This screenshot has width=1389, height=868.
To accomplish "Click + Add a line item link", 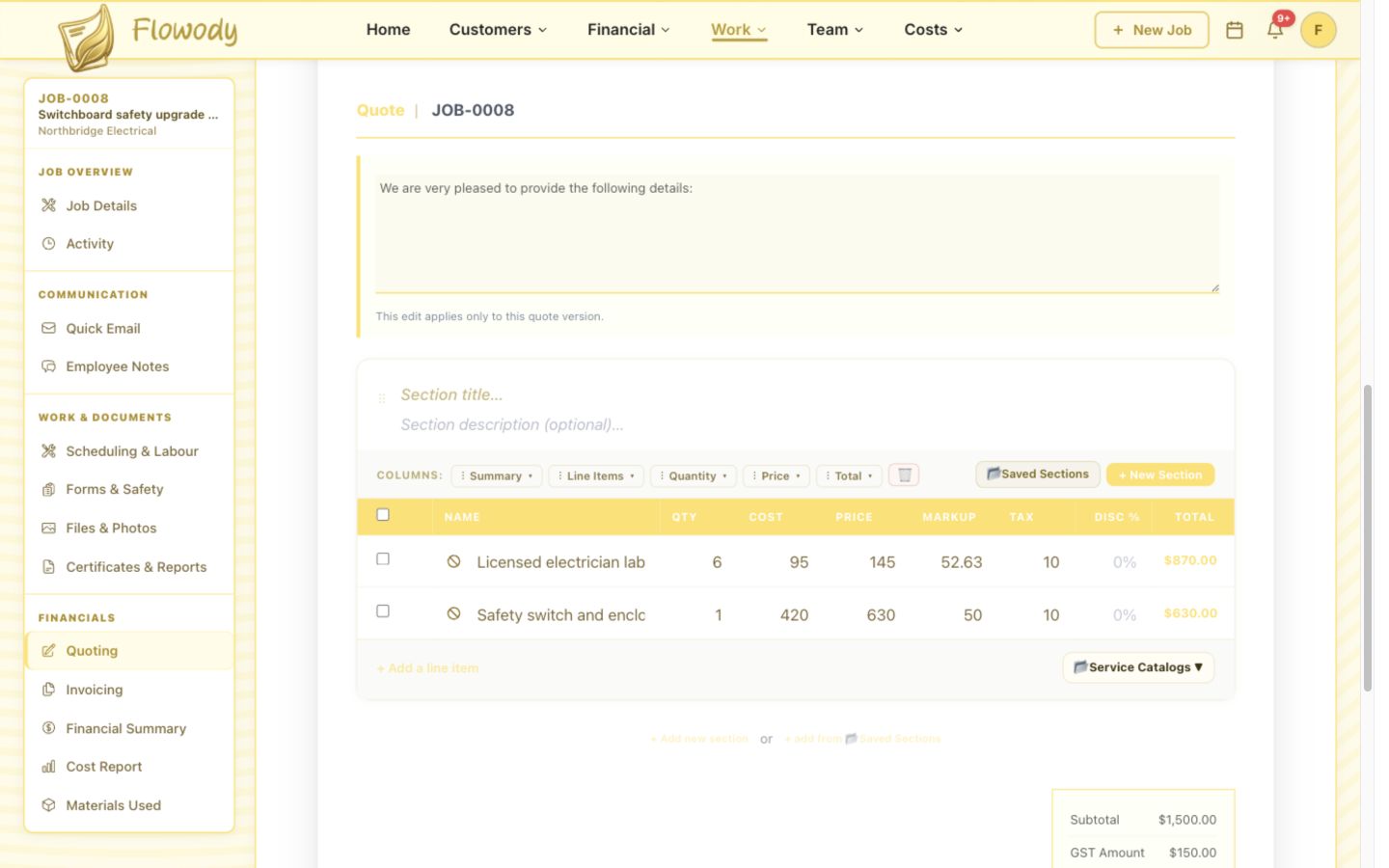I will (x=427, y=668).
